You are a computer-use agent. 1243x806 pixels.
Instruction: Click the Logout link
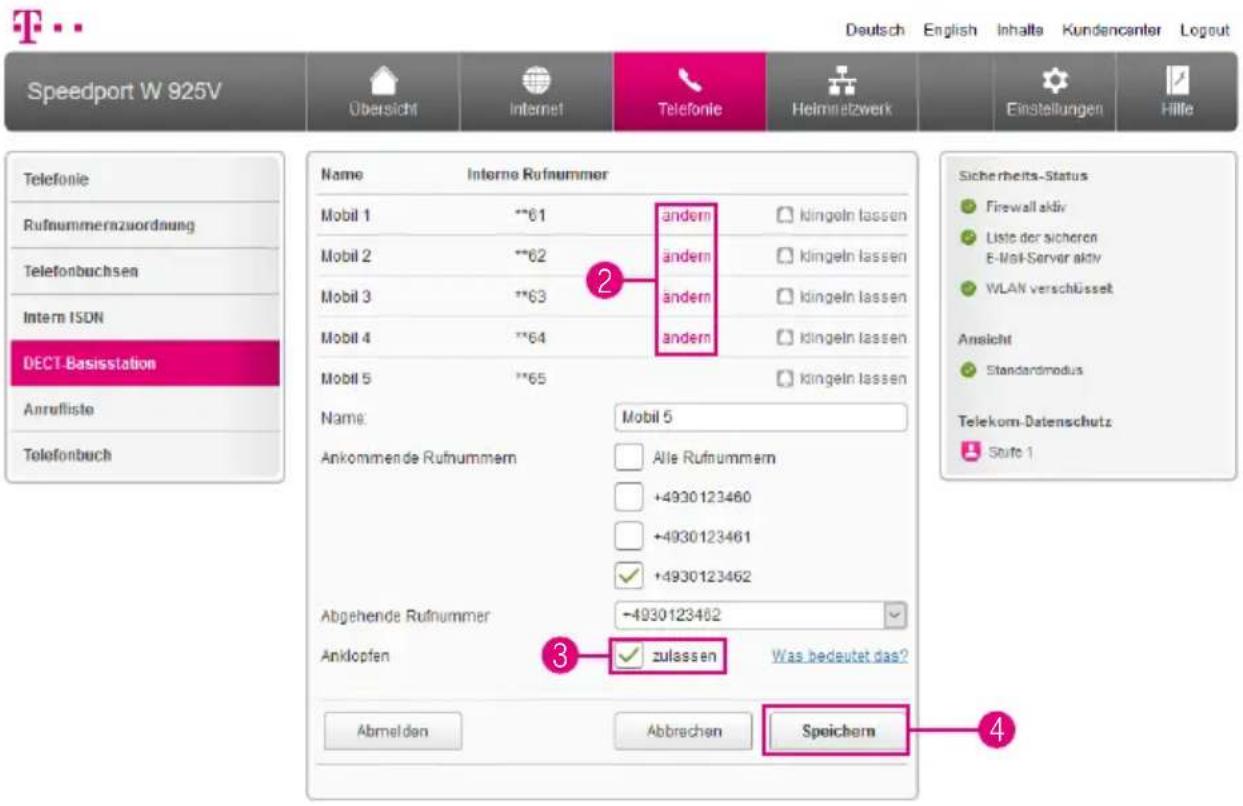pos(1204,30)
